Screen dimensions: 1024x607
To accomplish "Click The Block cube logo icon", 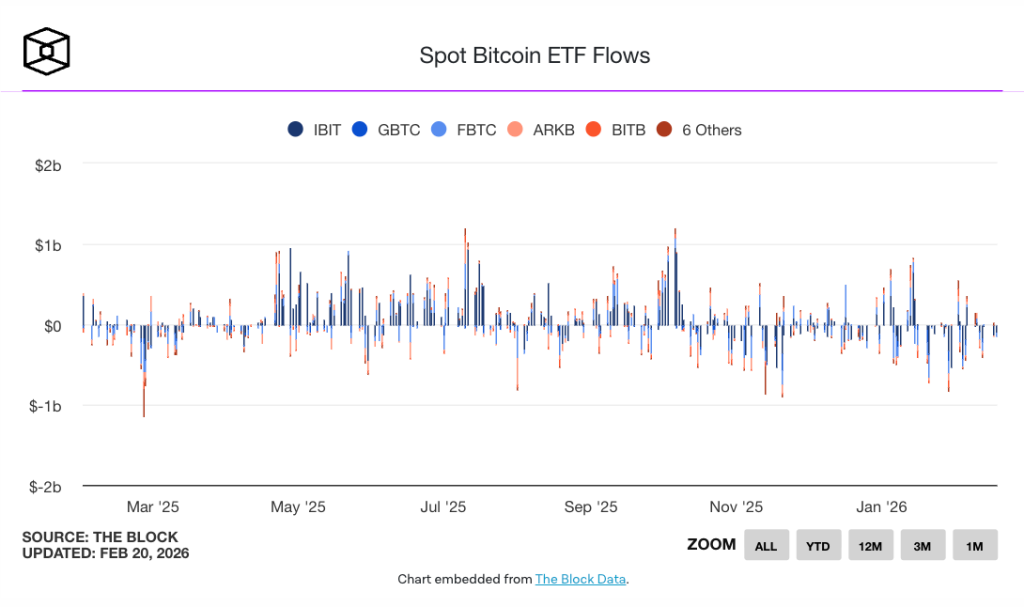I will click(48, 53).
